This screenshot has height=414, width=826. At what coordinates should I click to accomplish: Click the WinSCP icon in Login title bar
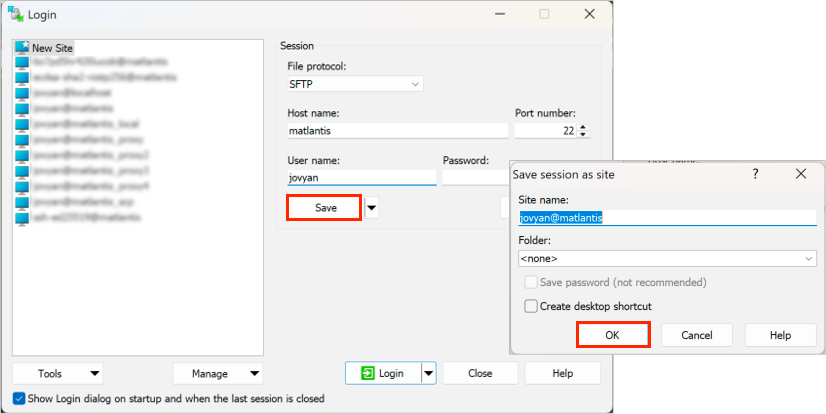pos(14,14)
